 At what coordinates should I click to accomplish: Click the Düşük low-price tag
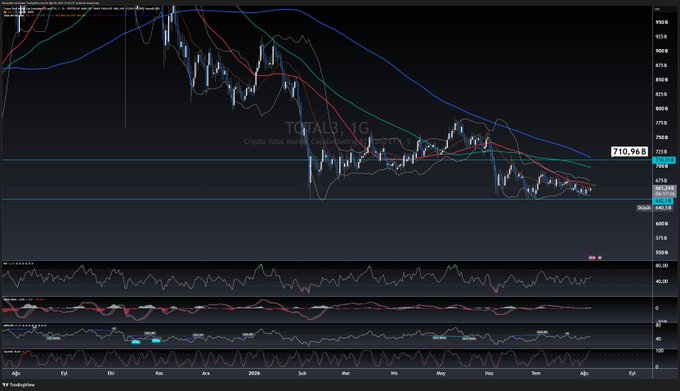point(644,208)
